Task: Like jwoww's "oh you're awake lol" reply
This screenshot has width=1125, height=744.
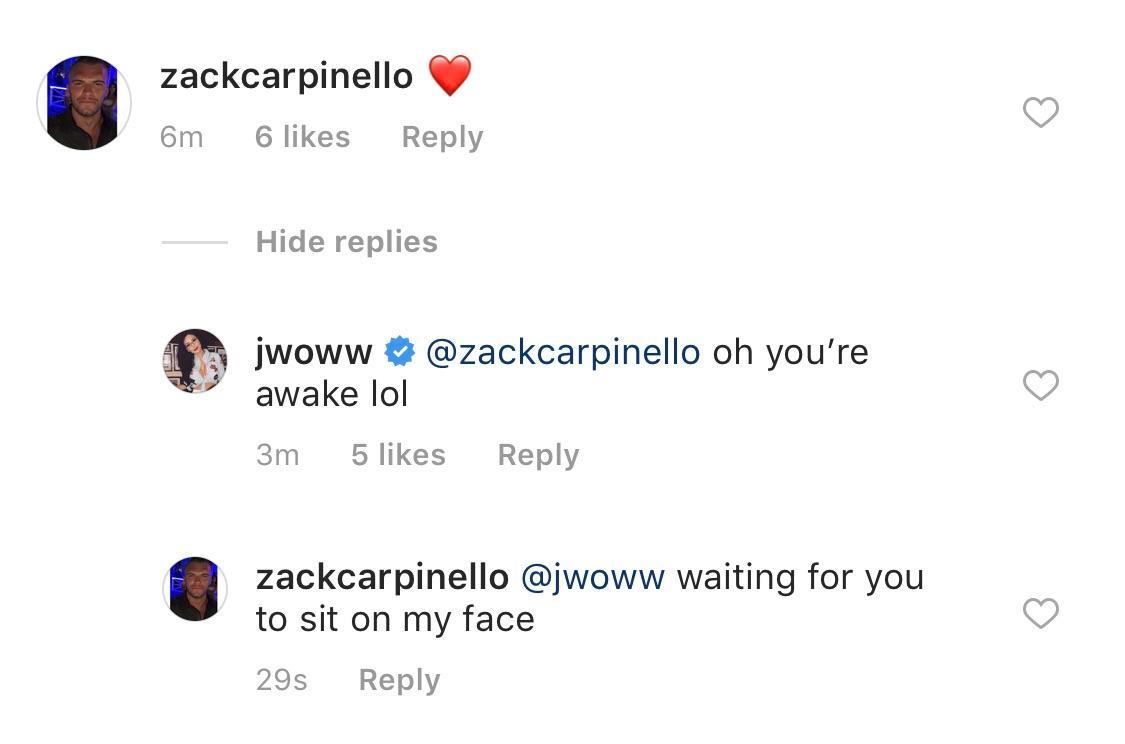Action: tap(1041, 385)
